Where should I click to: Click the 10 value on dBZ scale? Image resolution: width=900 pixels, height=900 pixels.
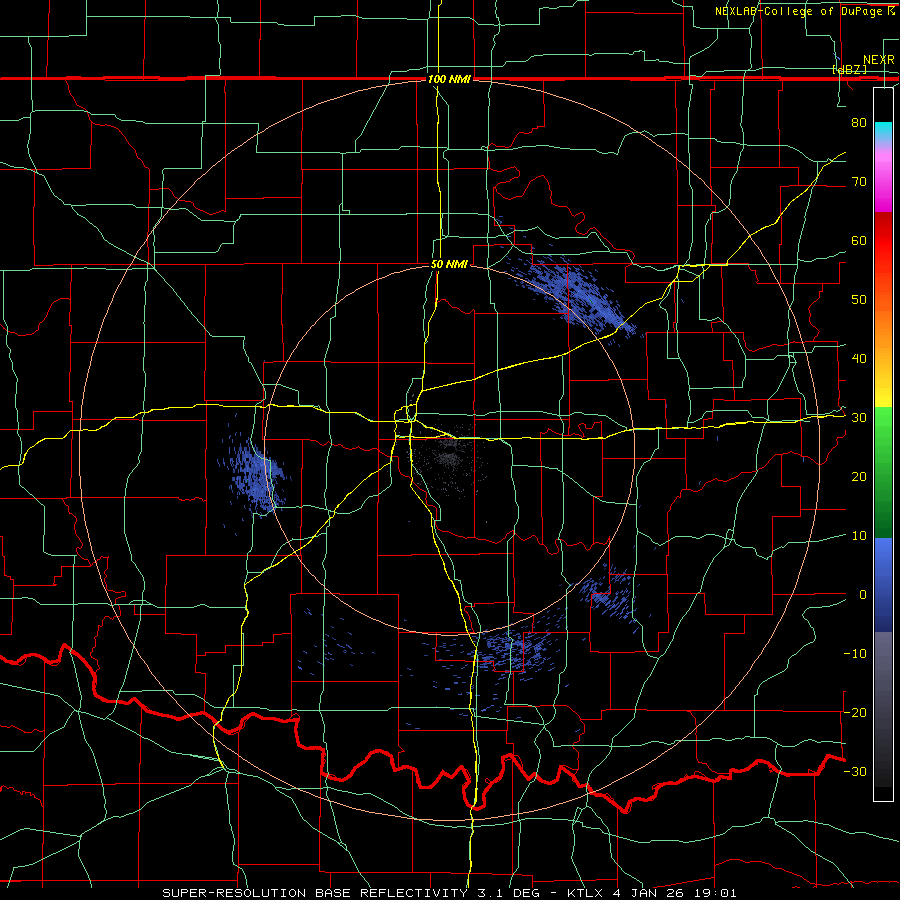coord(859,536)
